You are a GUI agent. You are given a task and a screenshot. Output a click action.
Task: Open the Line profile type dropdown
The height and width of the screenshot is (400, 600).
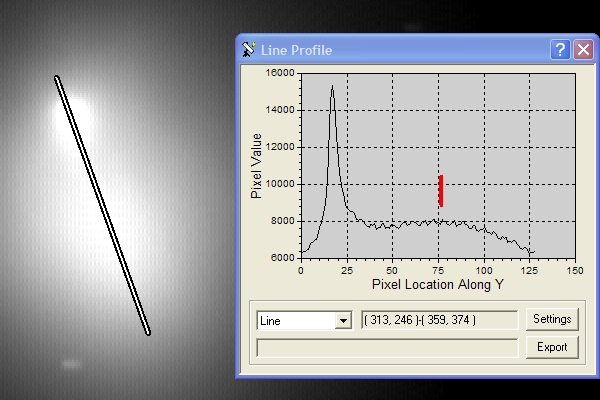click(343, 321)
